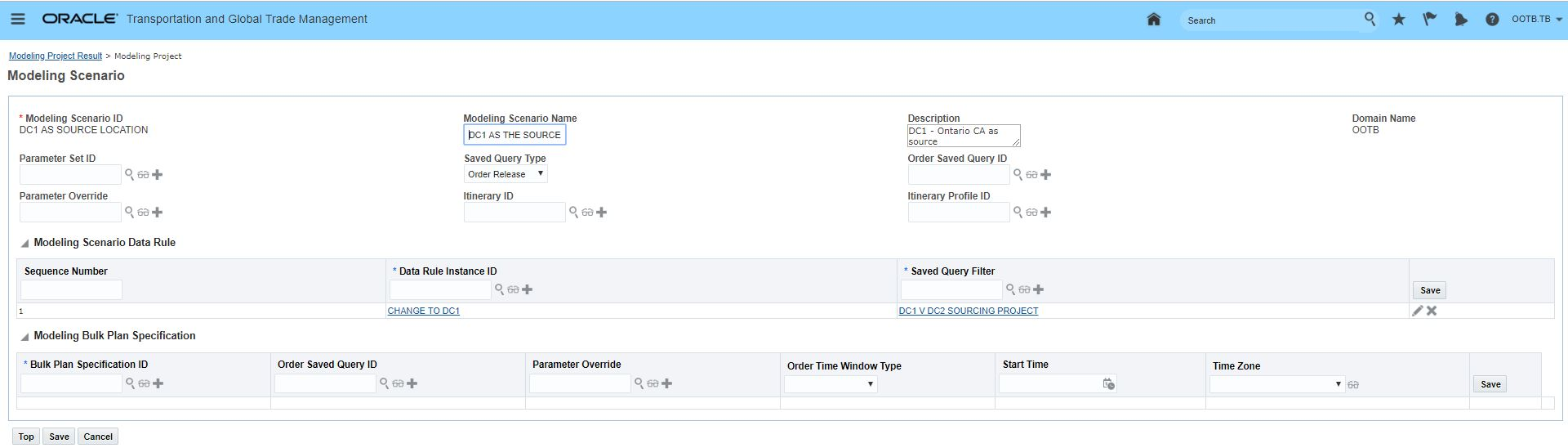Collapse the Modeling Scenario Data Rule section
Image resolution: width=1568 pixels, height=448 pixels.
(x=24, y=244)
